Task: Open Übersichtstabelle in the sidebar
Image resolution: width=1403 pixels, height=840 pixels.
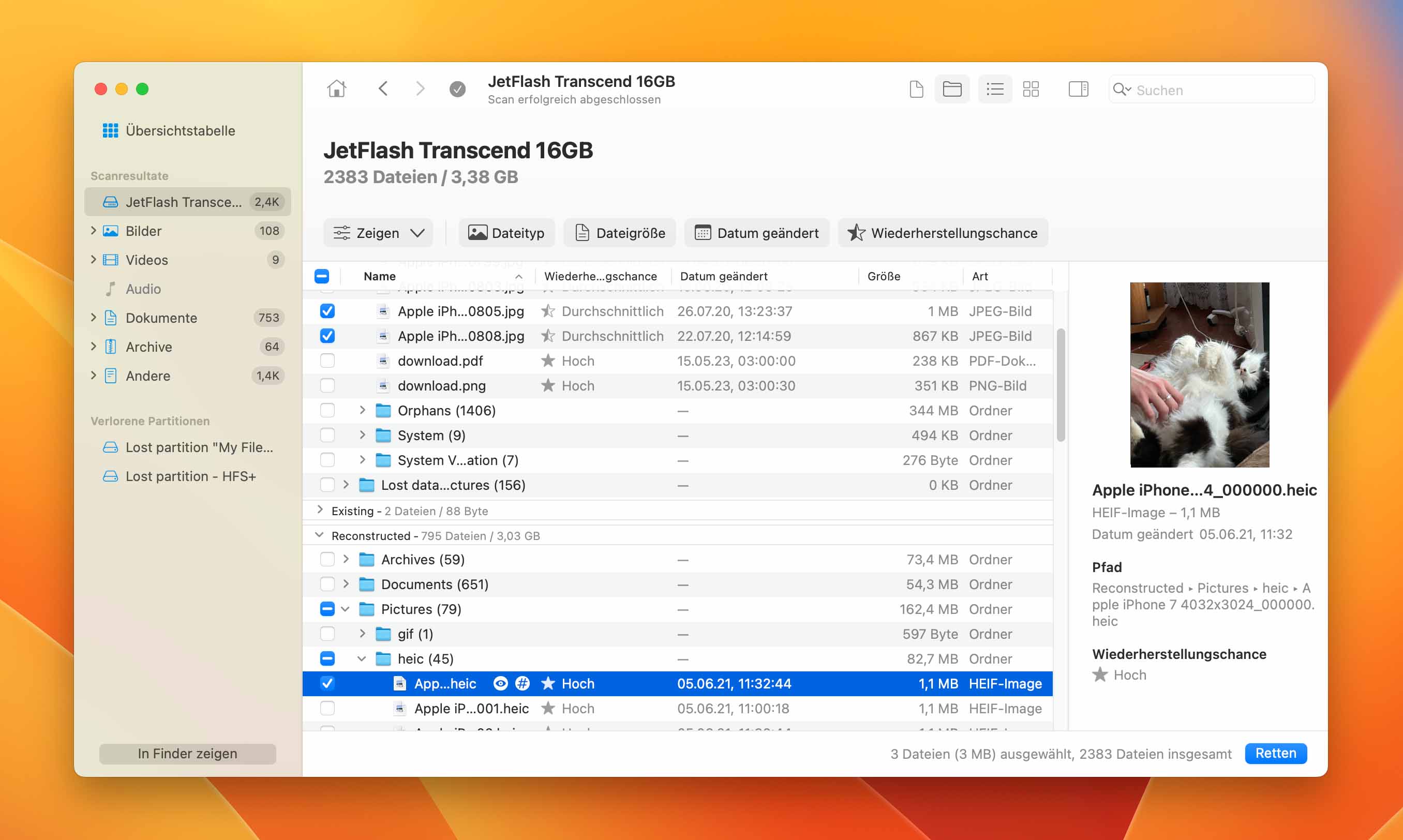Action: click(x=169, y=131)
